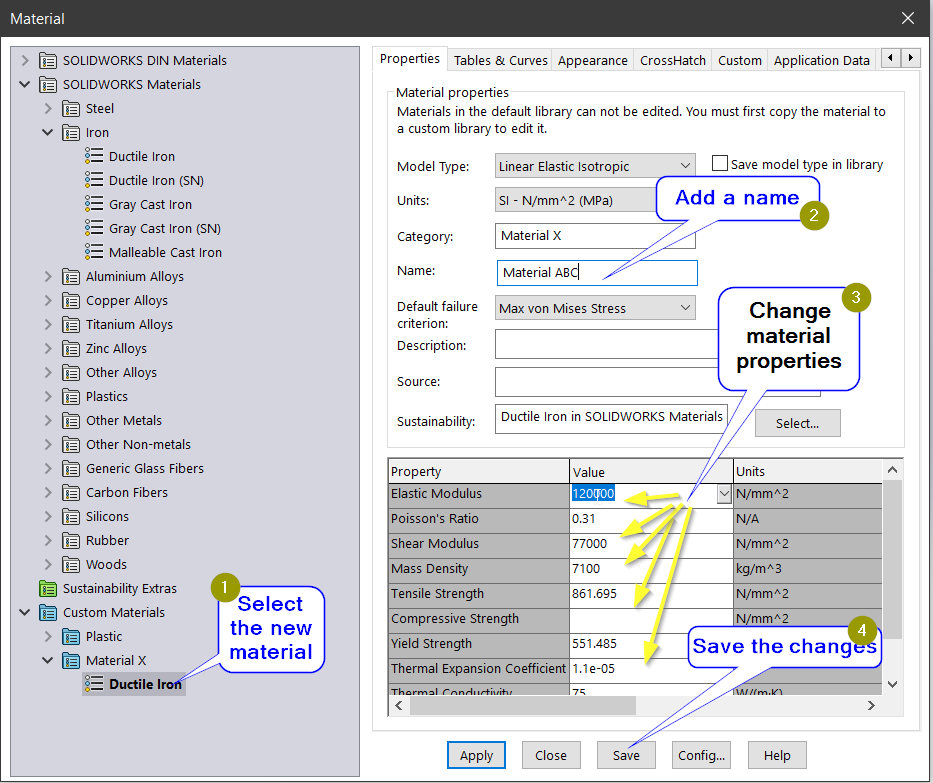Click the Material X folder icon
Viewport: 933px width, 783px height.
(71, 660)
